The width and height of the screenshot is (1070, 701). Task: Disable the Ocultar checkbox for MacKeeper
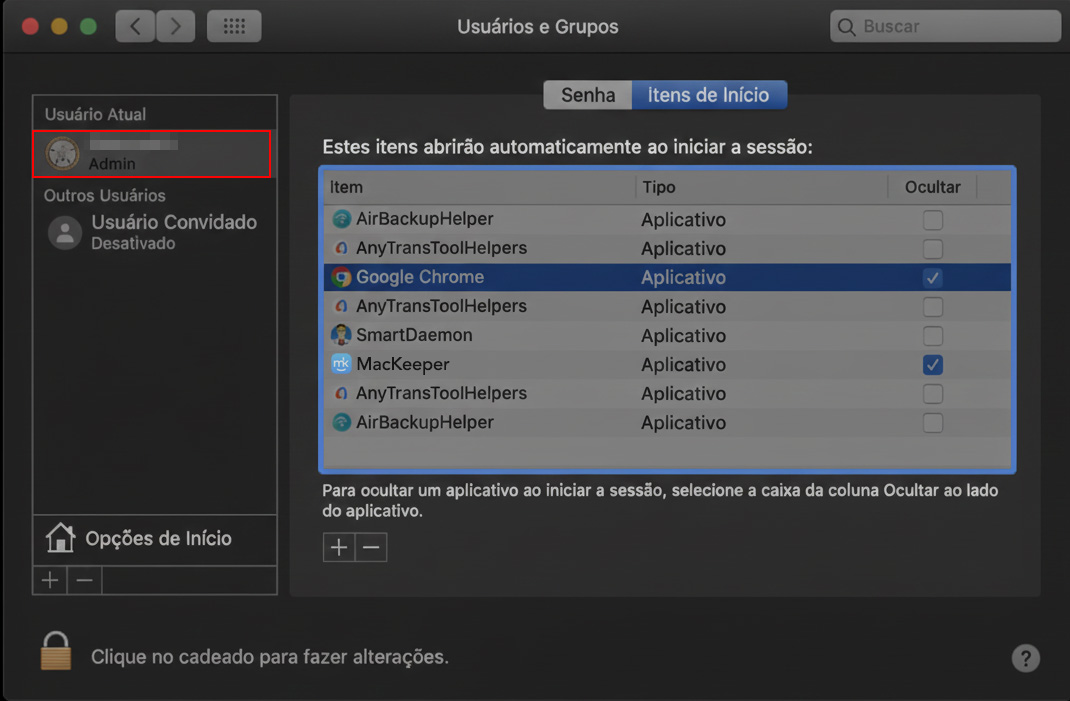point(932,364)
